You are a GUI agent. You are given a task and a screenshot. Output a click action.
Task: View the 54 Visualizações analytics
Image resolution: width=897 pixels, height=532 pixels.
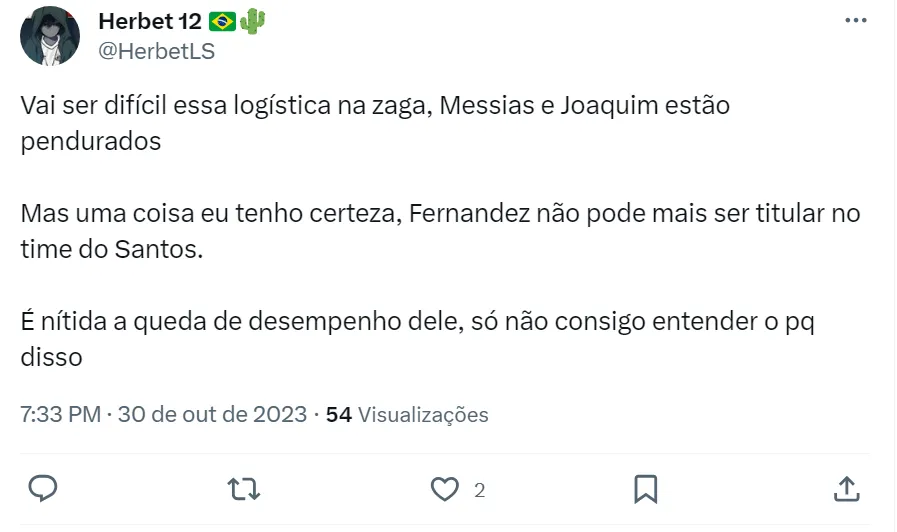click(407, 414)
